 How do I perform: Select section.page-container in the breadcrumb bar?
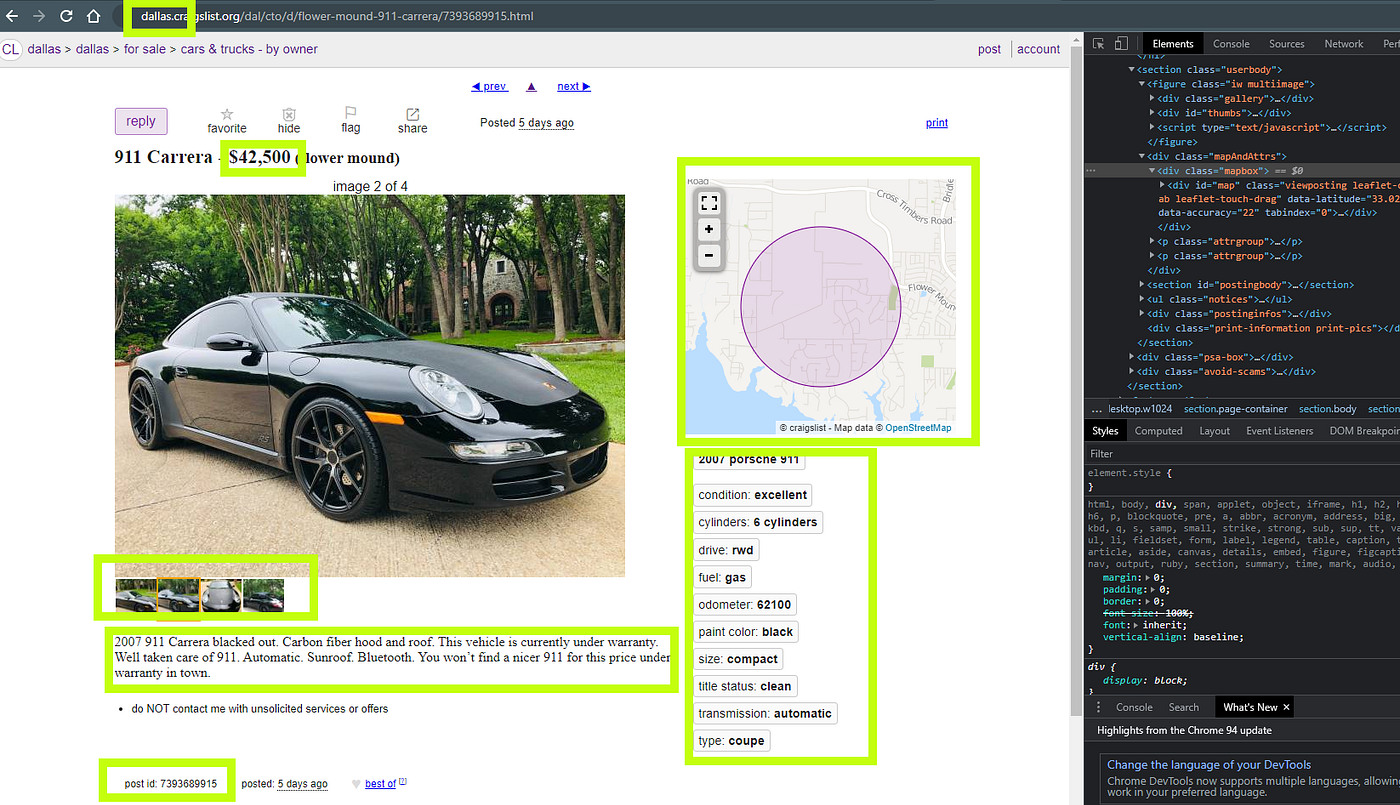[1235, 409]
